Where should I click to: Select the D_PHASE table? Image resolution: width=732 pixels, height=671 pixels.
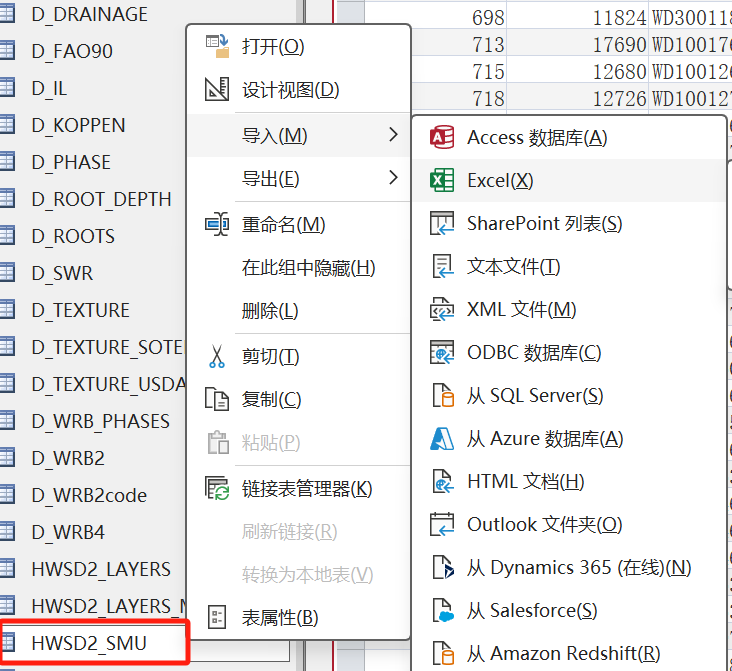(x=71, y=162)
